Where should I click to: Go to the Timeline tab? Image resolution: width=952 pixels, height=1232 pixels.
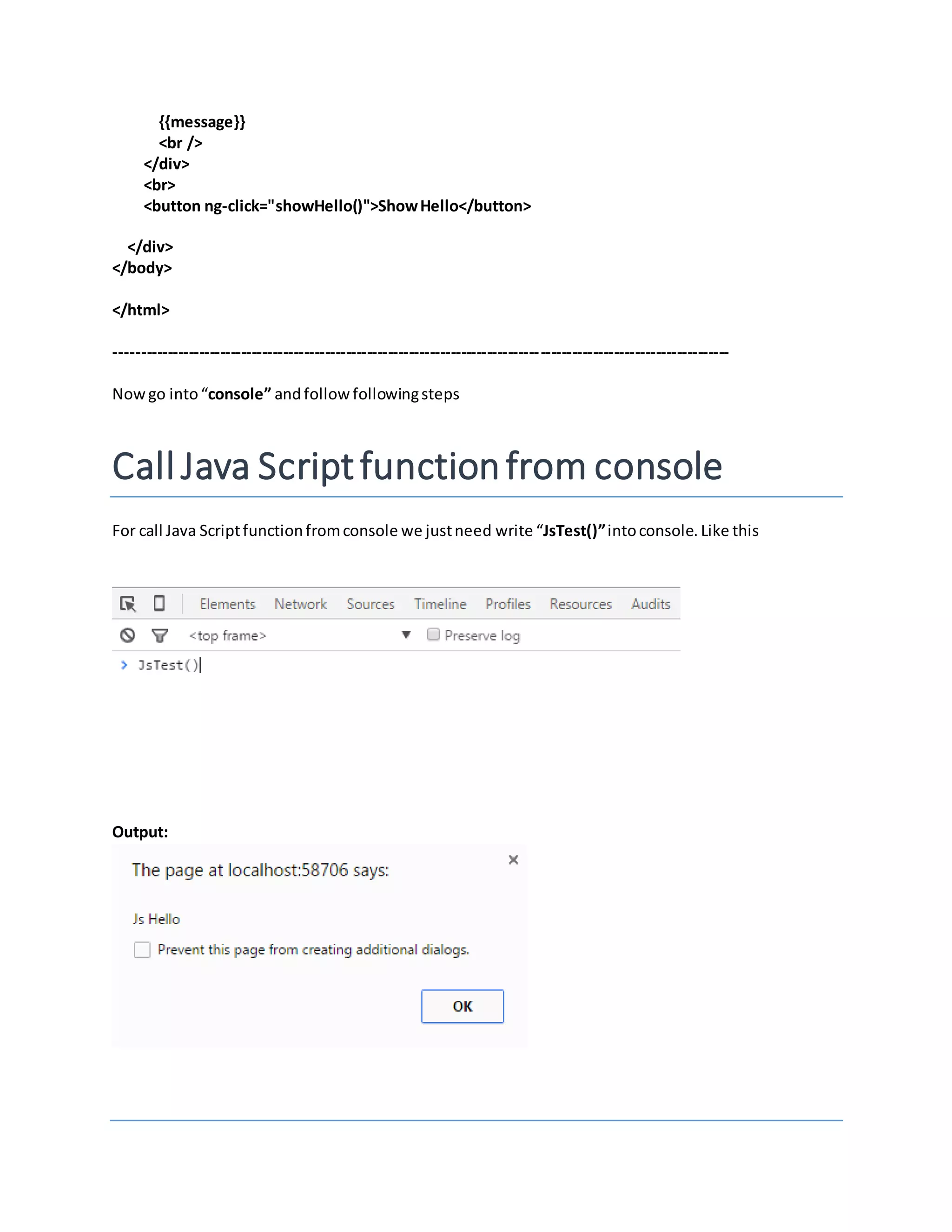[x=440, y=604]
